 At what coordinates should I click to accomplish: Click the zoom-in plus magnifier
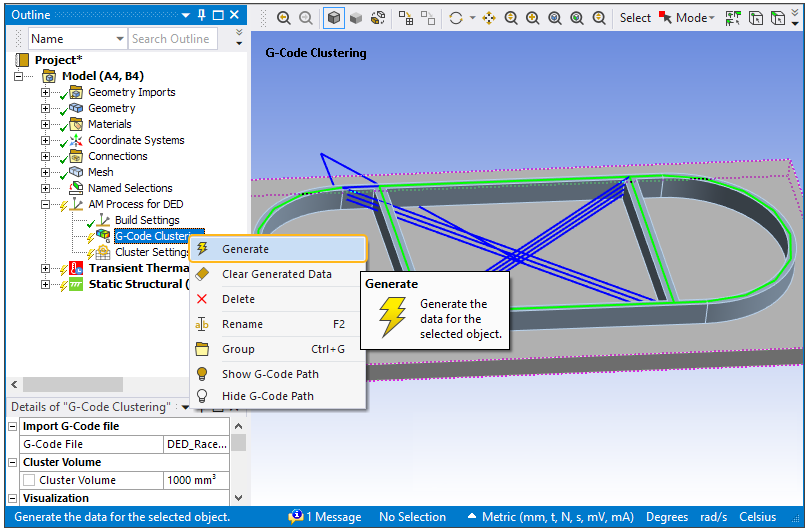(x=533, y=18)
